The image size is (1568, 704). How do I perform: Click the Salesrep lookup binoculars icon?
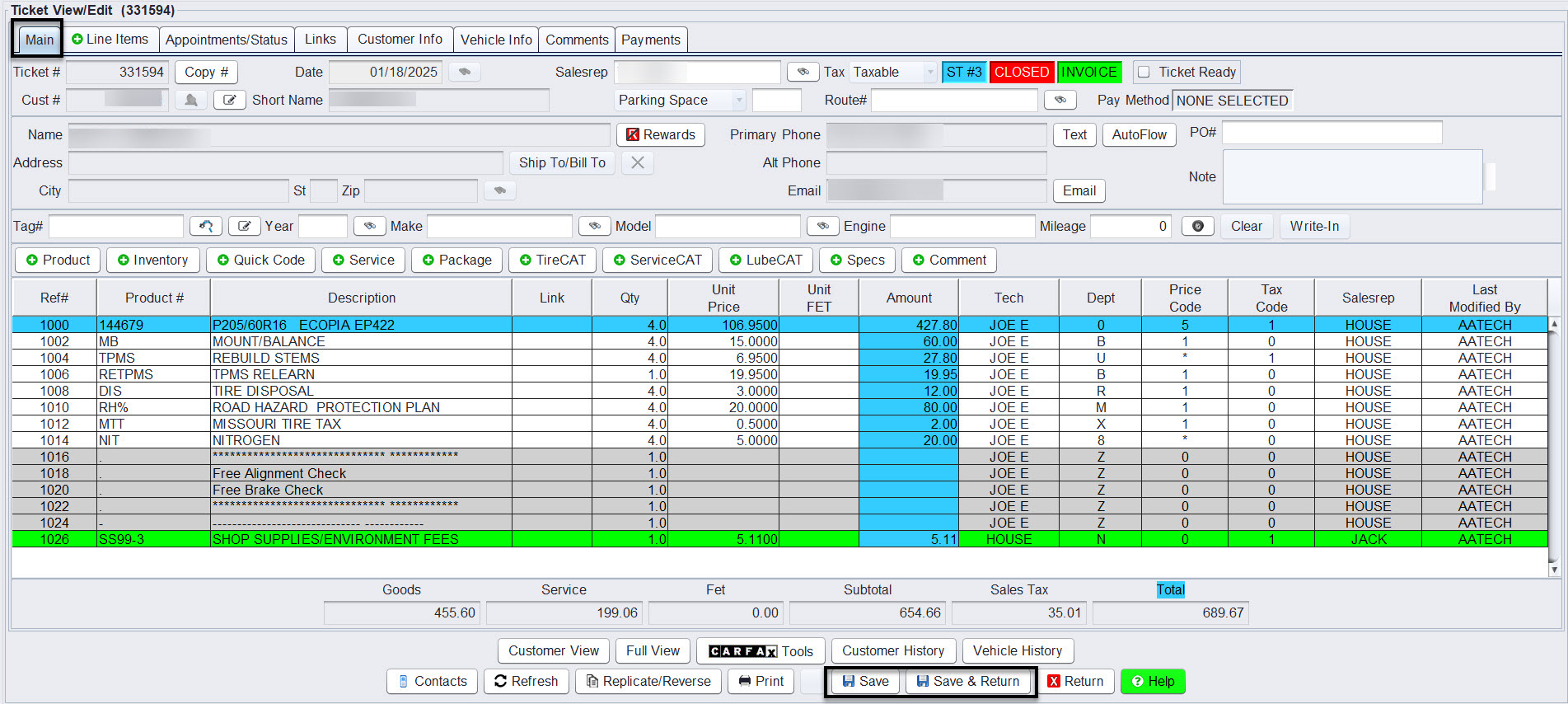[x=803, y=73]
